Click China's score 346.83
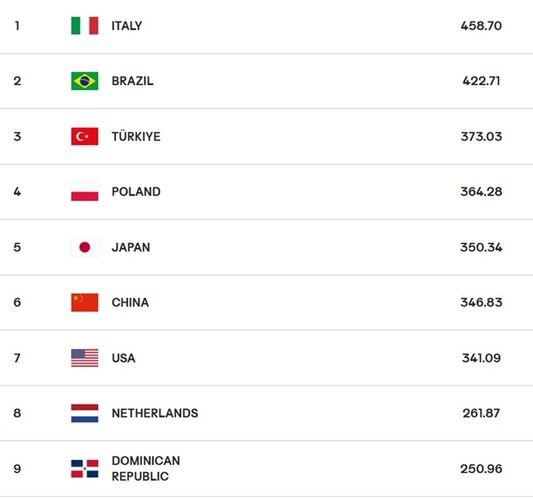This screenshot has height=499, width=533. coord(481,303)
